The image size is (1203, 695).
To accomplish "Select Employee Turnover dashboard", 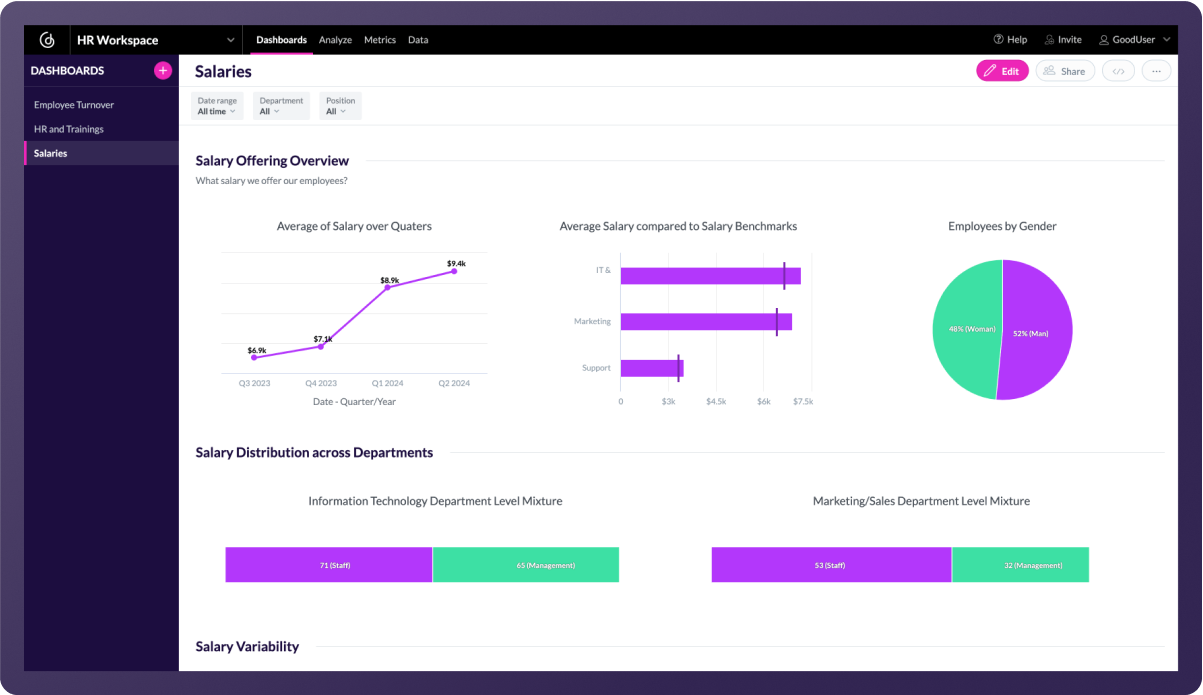I will tap(74, 105).
